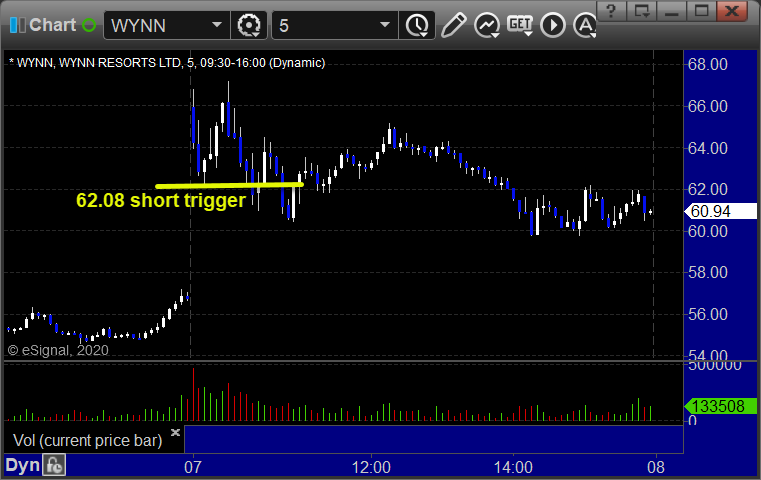
Task: Click the bar replay play button
Action: 553,25
